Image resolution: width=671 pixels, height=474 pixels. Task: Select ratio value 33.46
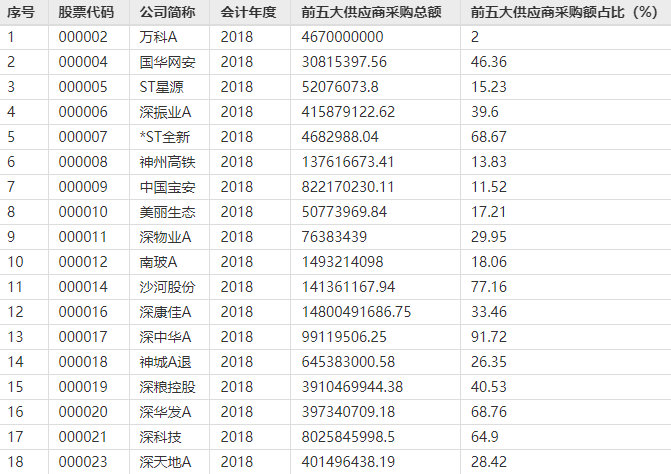(x=489, y=312)
